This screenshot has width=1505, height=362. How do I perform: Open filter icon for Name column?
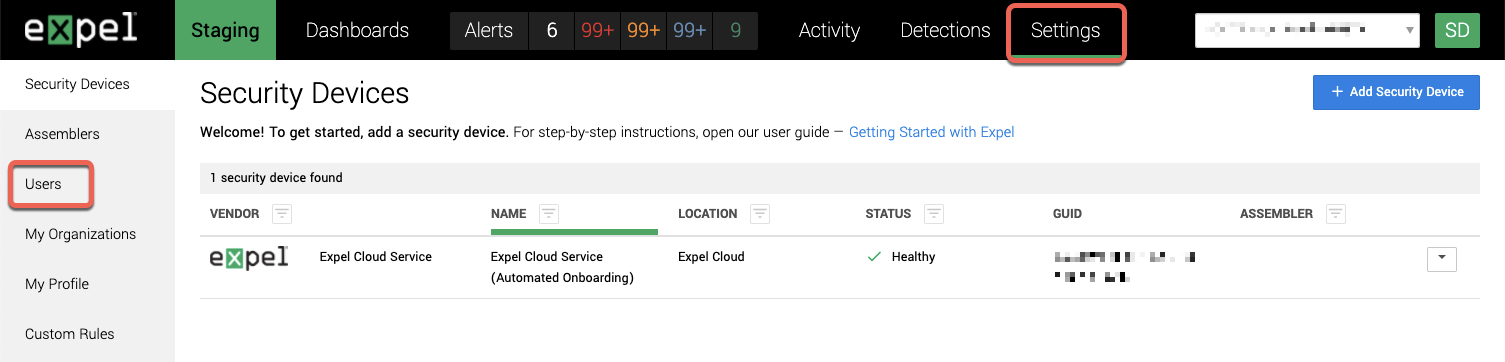(549, 214)
